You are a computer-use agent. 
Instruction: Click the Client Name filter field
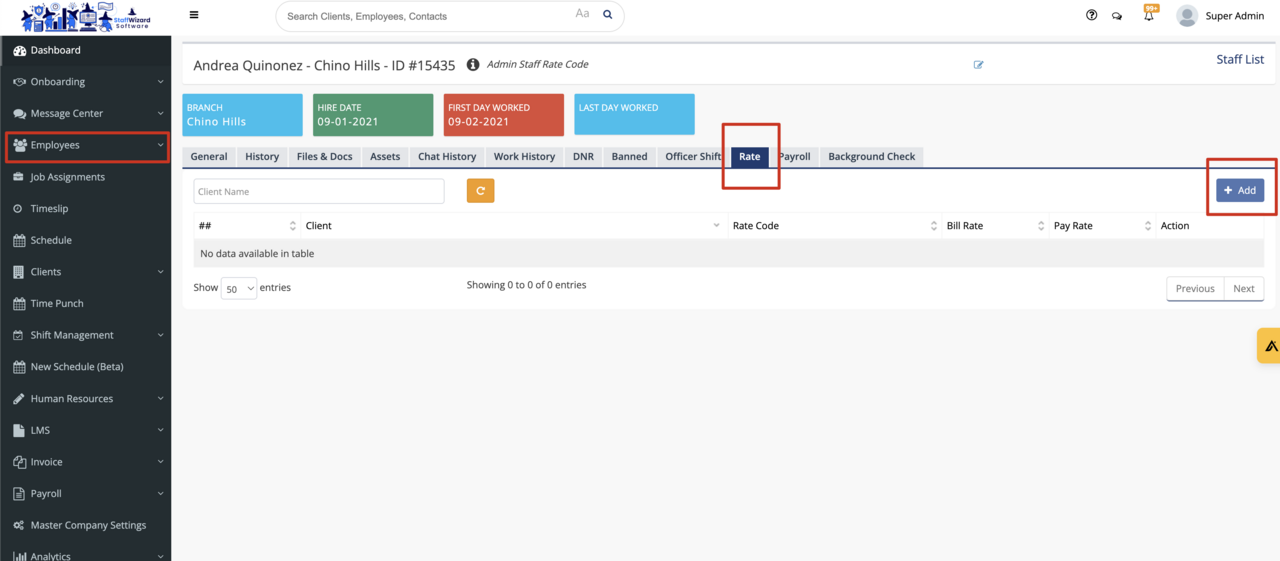[x=318, y=191]
